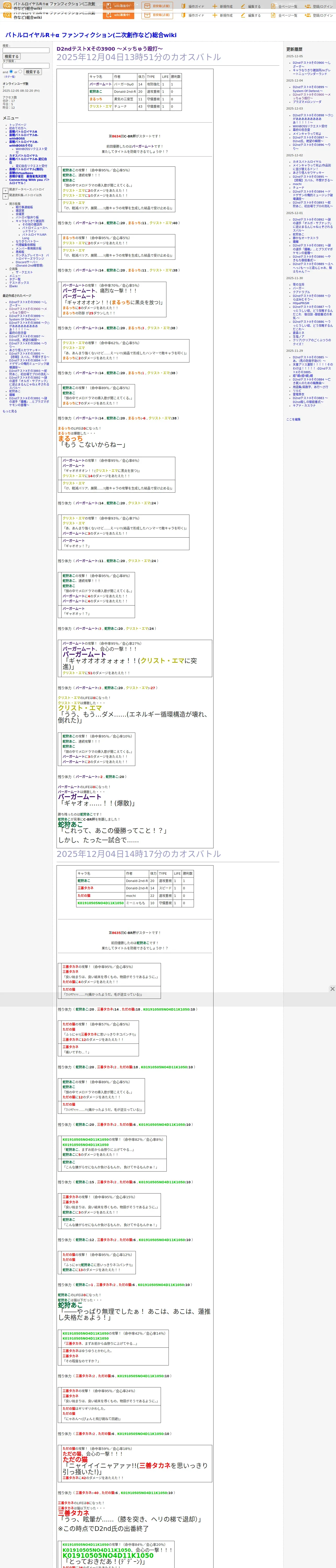Click the orange wiki新規作成 button
This screenshot has height=1568, width=336.
point(118,6)
